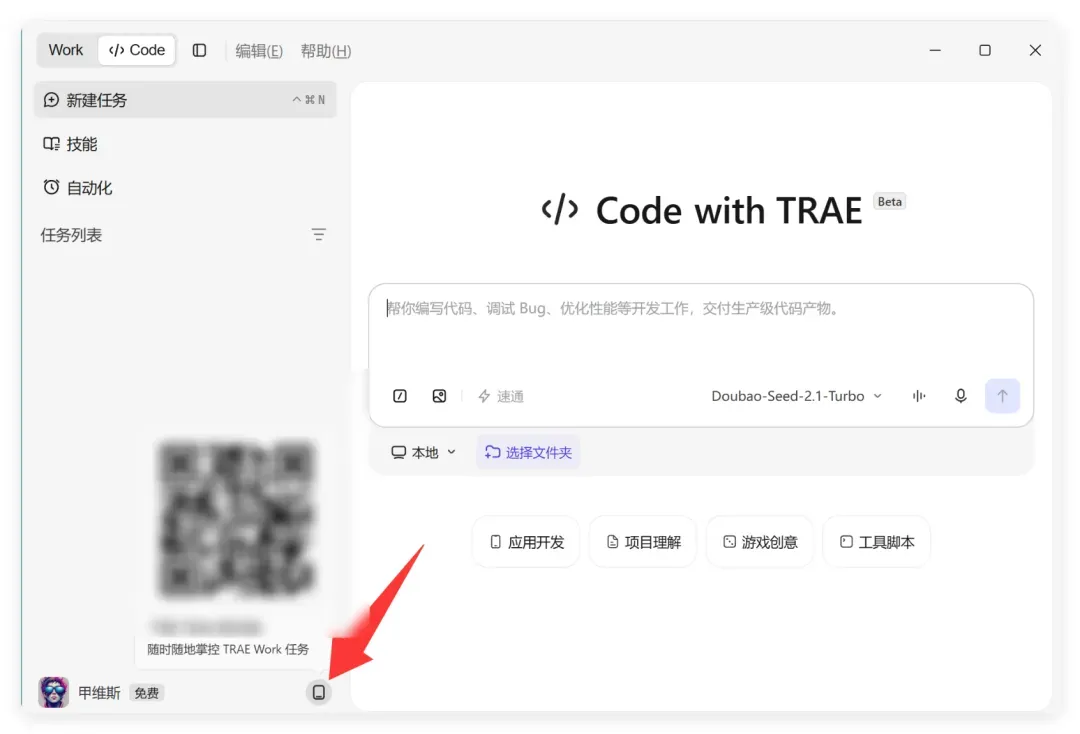This screenshot has width=1080, height=734.
Task: Choose the 工具脚本 suggestion chip
Action: click(x=877, y=542)
